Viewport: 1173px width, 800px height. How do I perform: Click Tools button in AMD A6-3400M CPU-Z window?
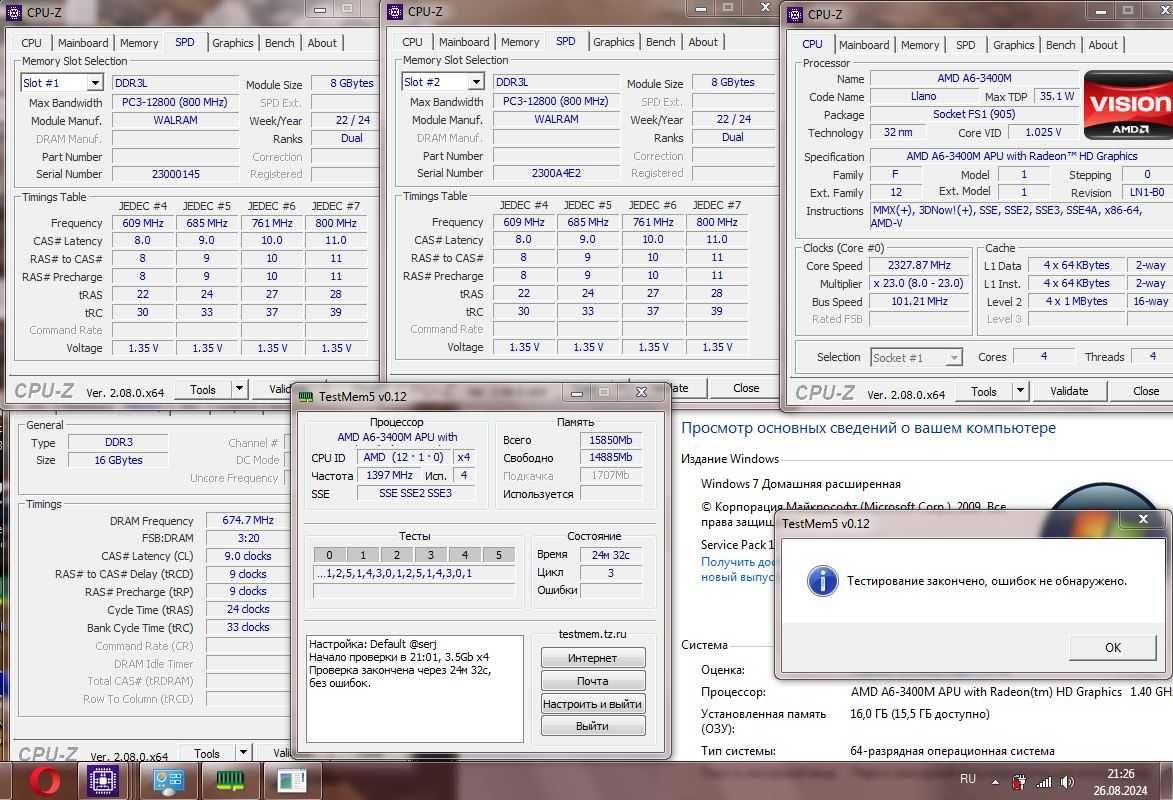(x=984, y=391)
